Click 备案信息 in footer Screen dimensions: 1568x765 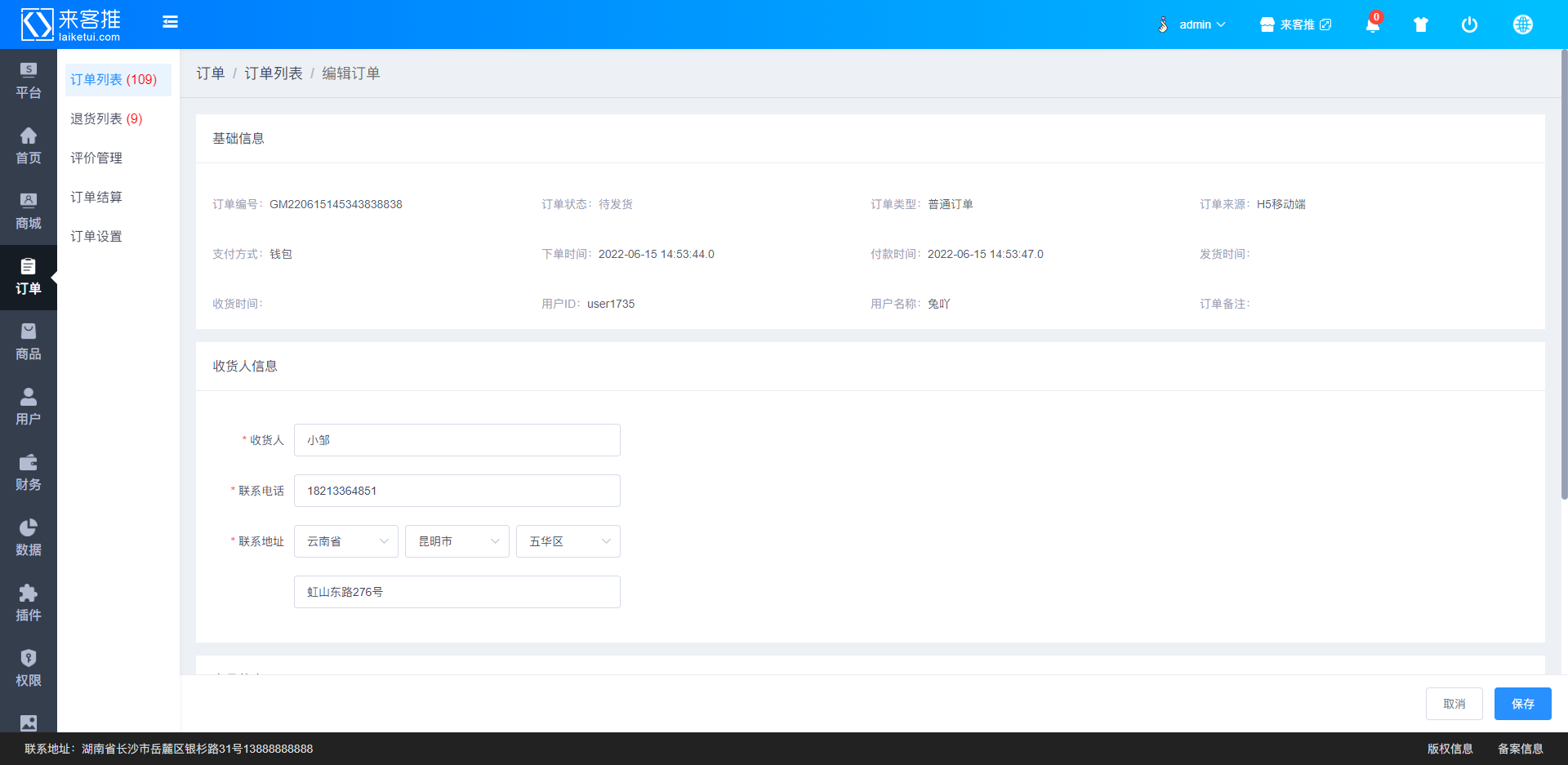pyautogui.click(x=1521, y=749)
